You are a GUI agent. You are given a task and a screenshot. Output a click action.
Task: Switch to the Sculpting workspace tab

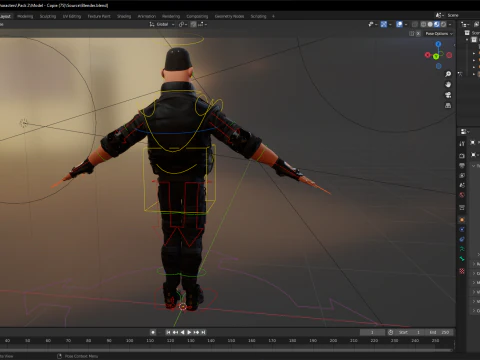(x=48, y=16)
